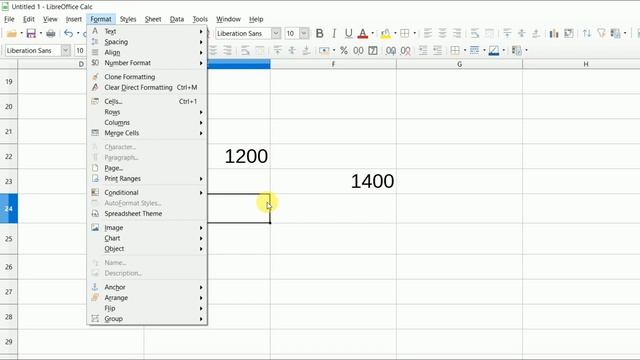
Task: Choose Clear Direct Formatting
Action: (x=147, y=87)
